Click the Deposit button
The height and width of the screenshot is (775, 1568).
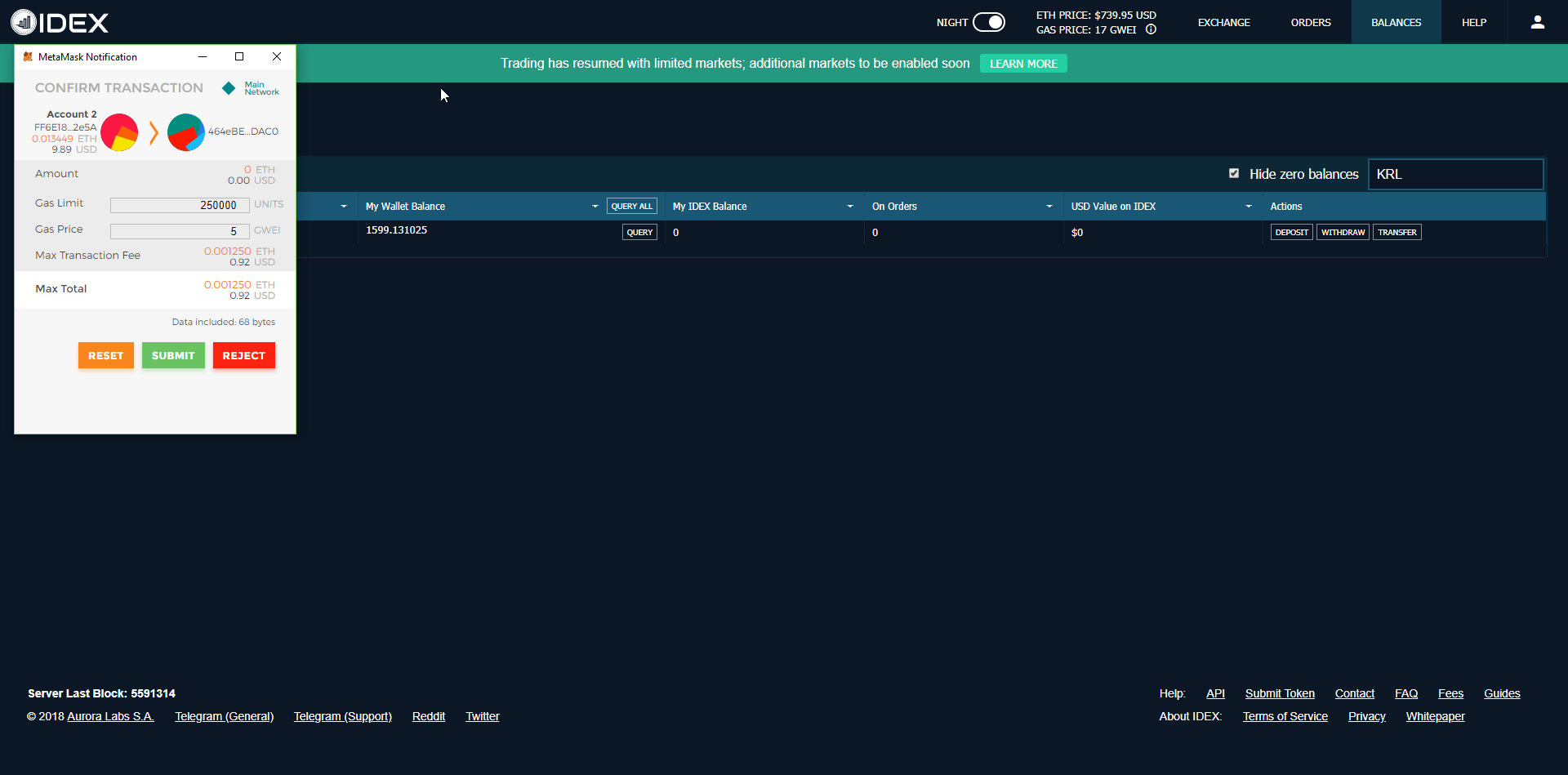pyautogui.click(x=1292, y=233)
